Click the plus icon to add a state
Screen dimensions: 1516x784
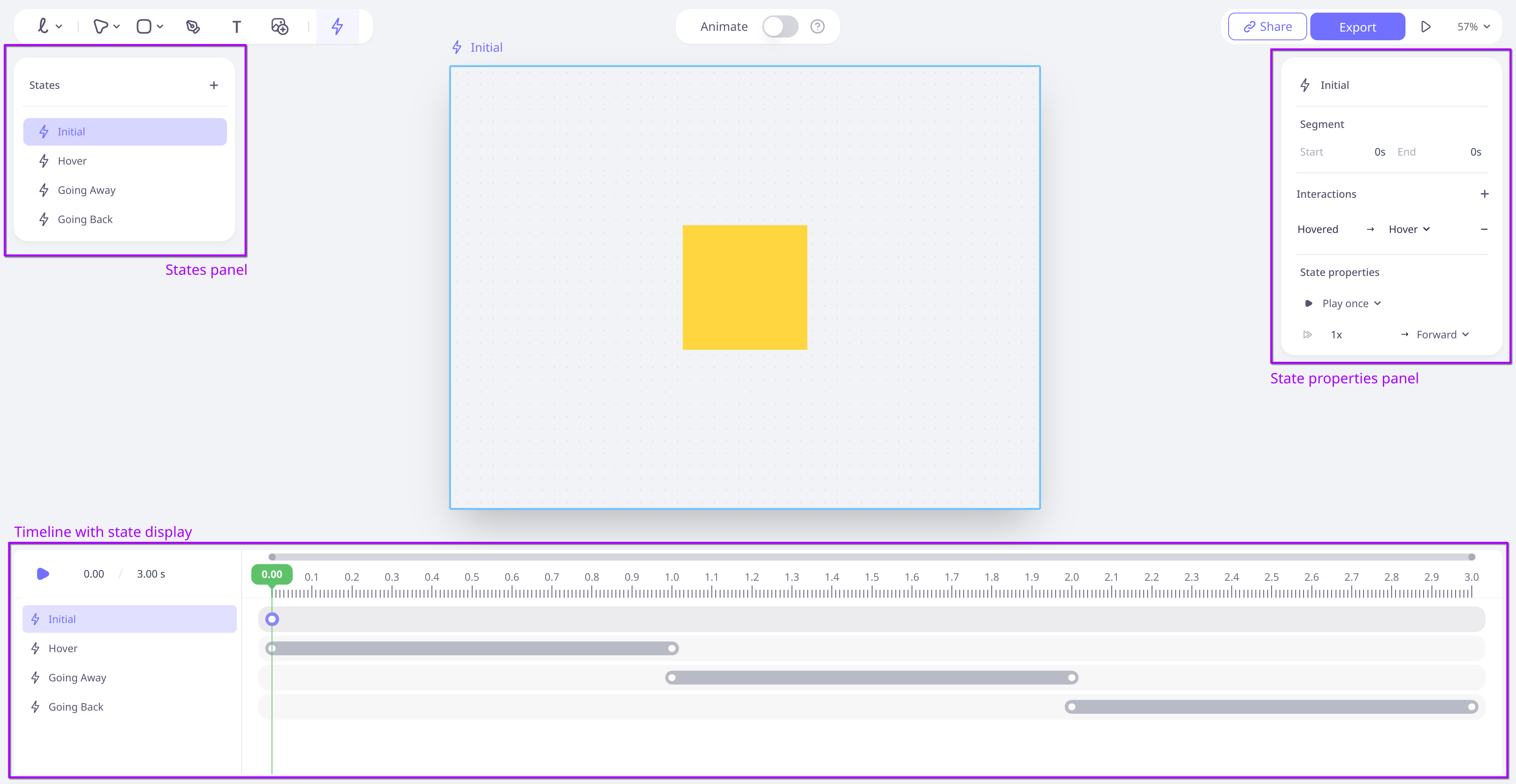pyautogui.click(x=214, y=85)
